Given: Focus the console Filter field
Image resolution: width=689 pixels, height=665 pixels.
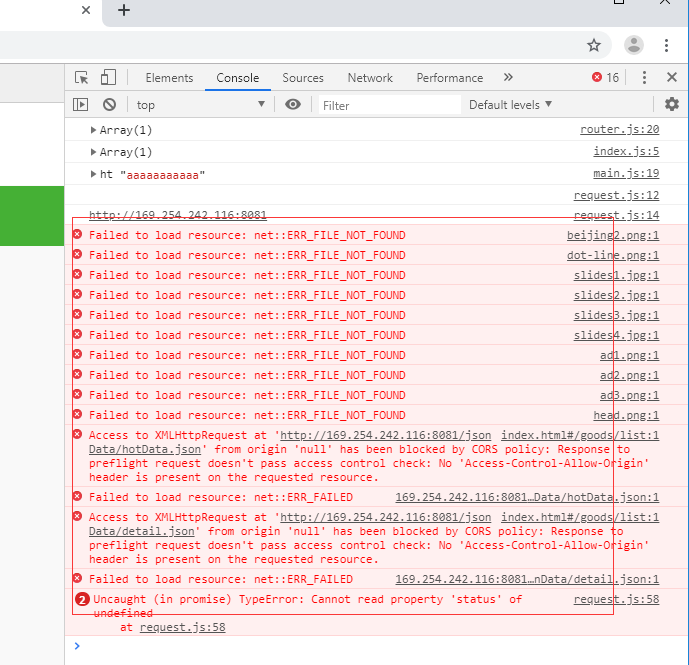Looking at the screenshot, I should coord(389,105).
